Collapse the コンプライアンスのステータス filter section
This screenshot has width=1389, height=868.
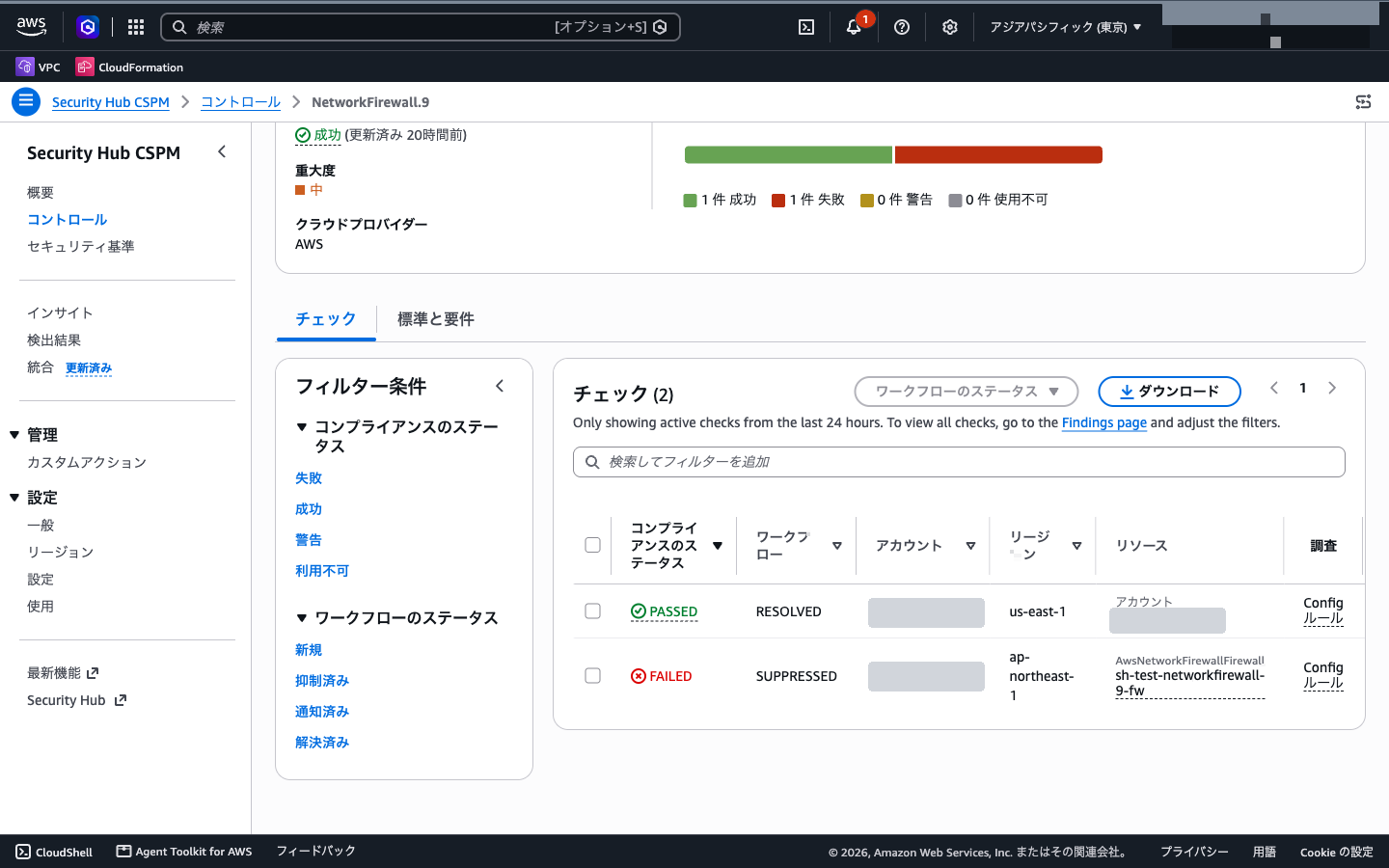302,426
